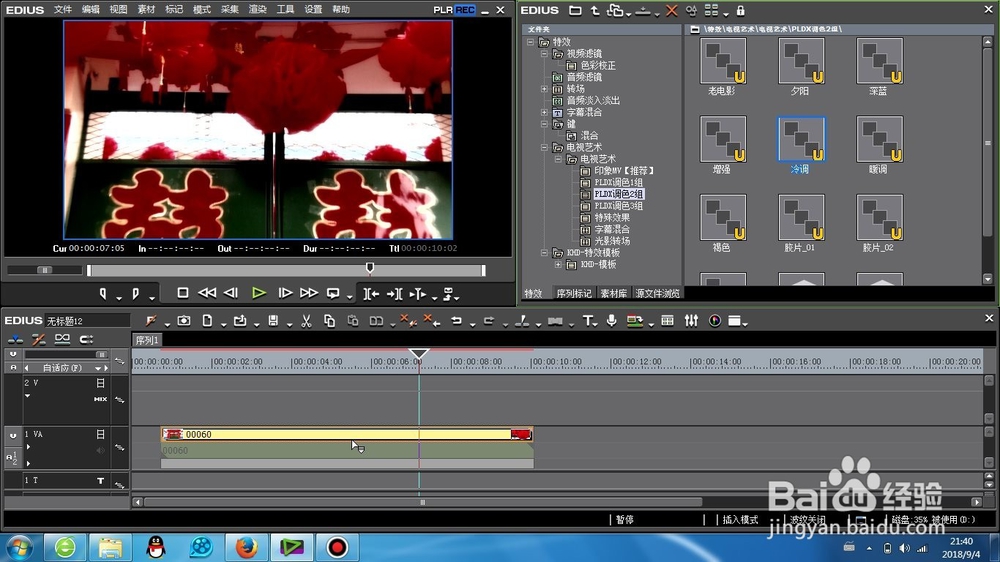The height and width of the screenshot is (562, 1000).
Task: Toggle MIX mode on track 2 V
Action: click(100, 399)
